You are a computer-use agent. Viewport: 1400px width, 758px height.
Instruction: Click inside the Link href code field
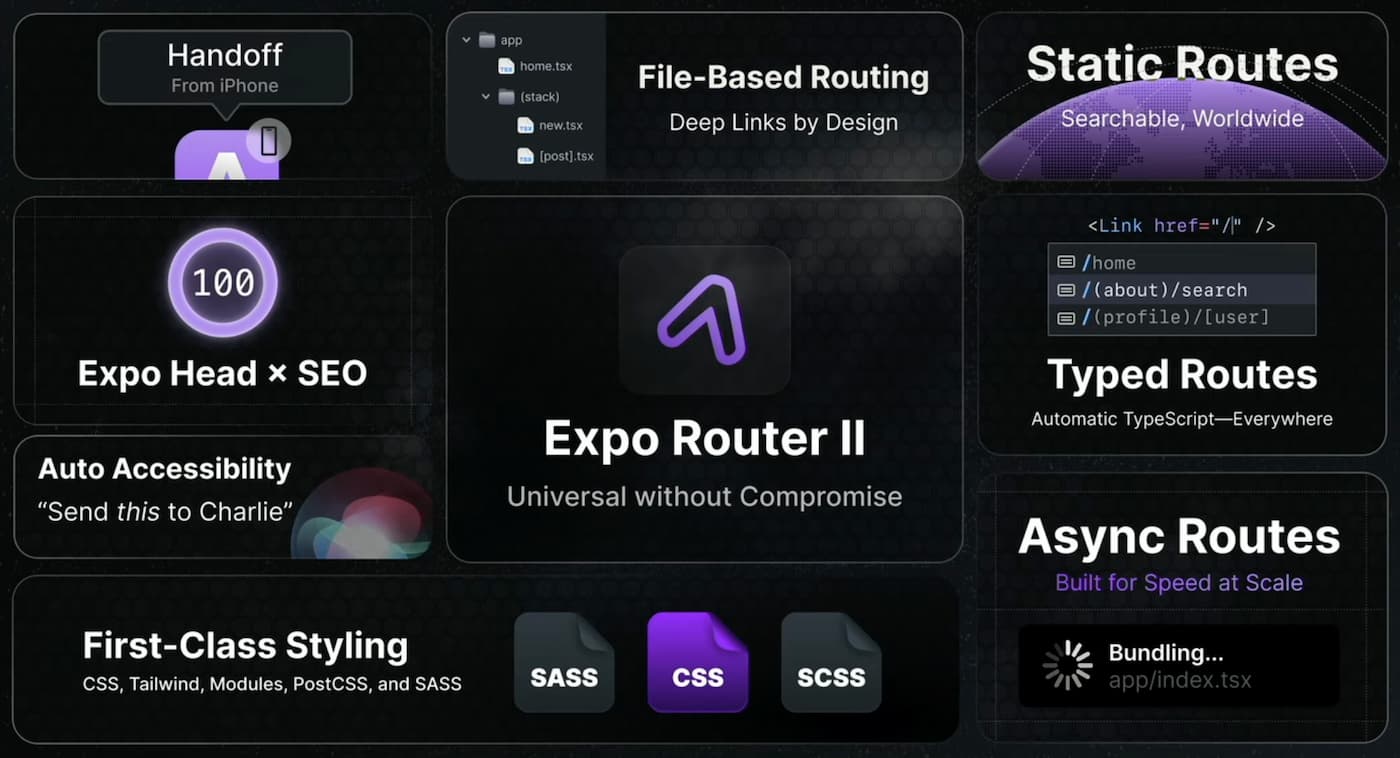[1181, 226]
